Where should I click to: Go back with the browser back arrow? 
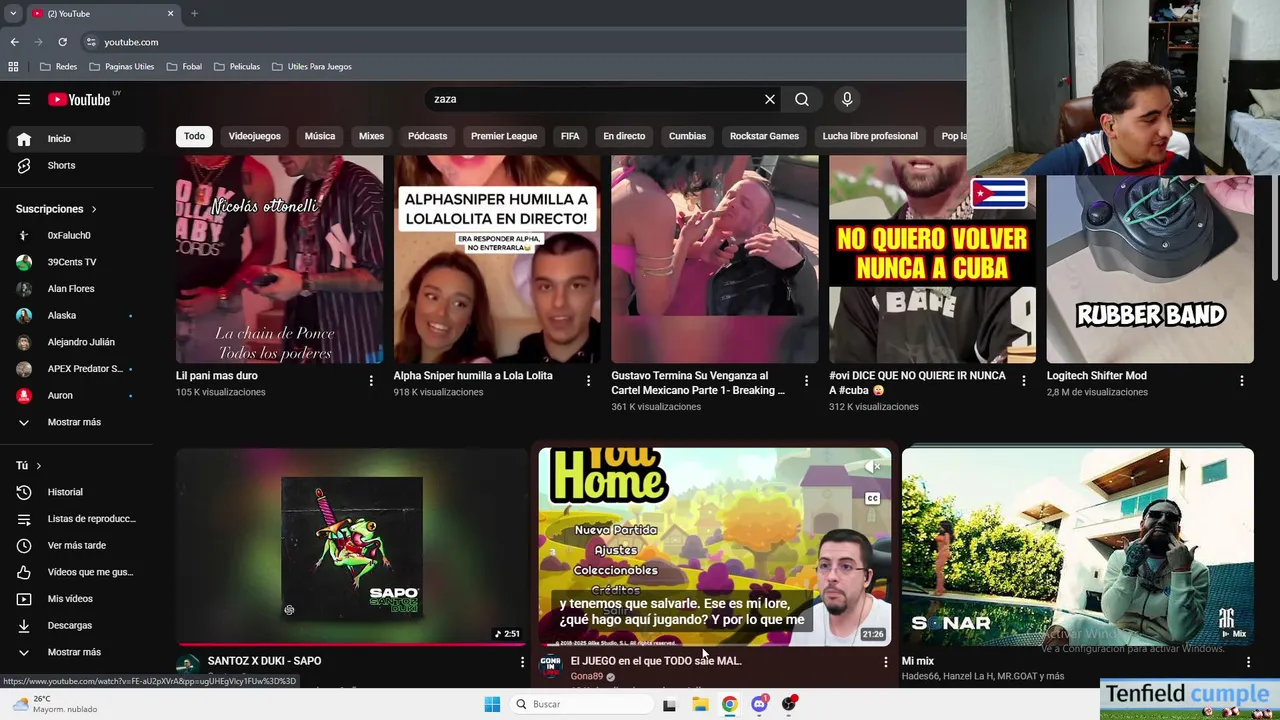(14, 42)
